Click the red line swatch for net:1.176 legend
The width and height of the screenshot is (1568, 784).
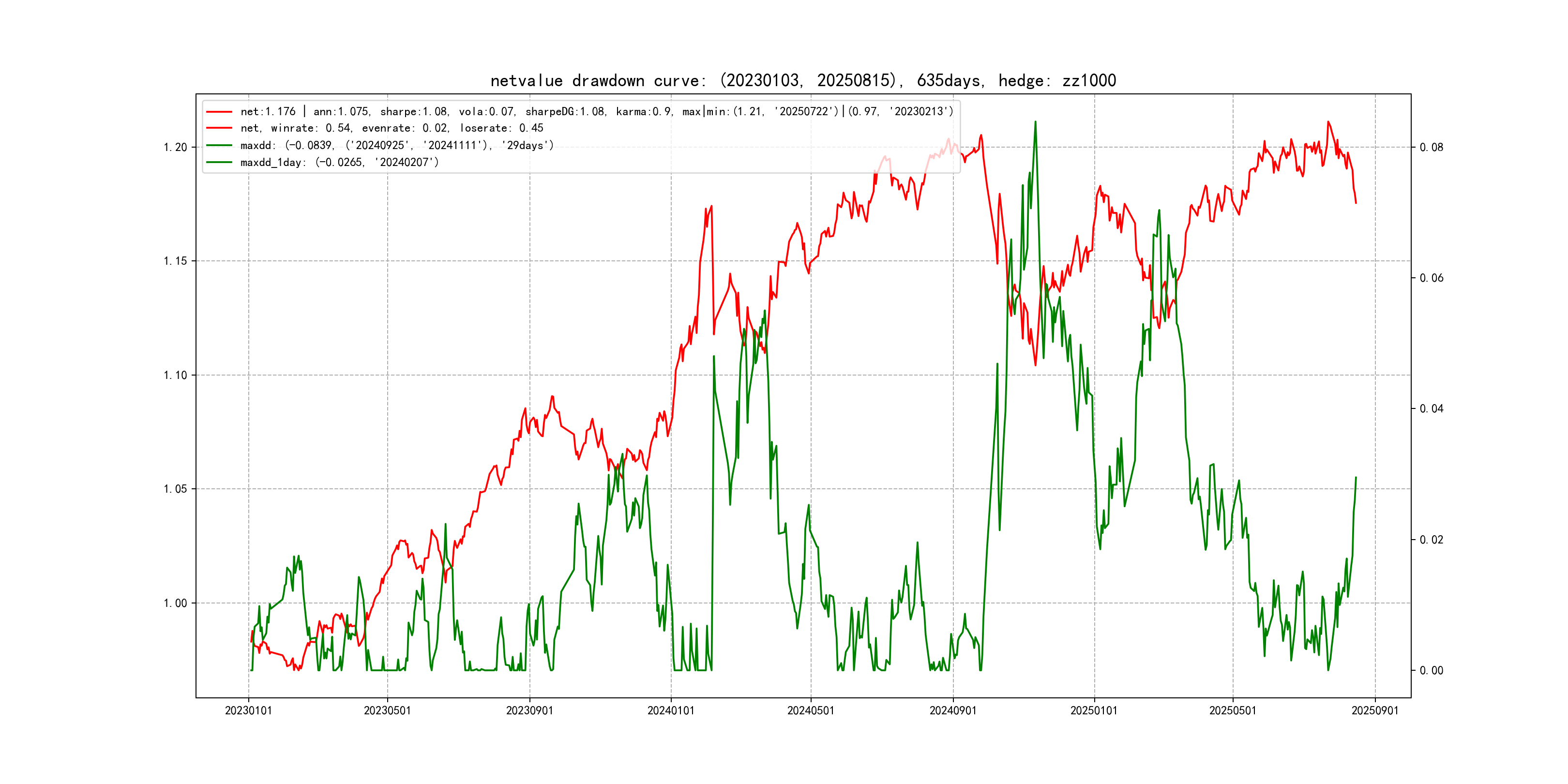(219, 112)
